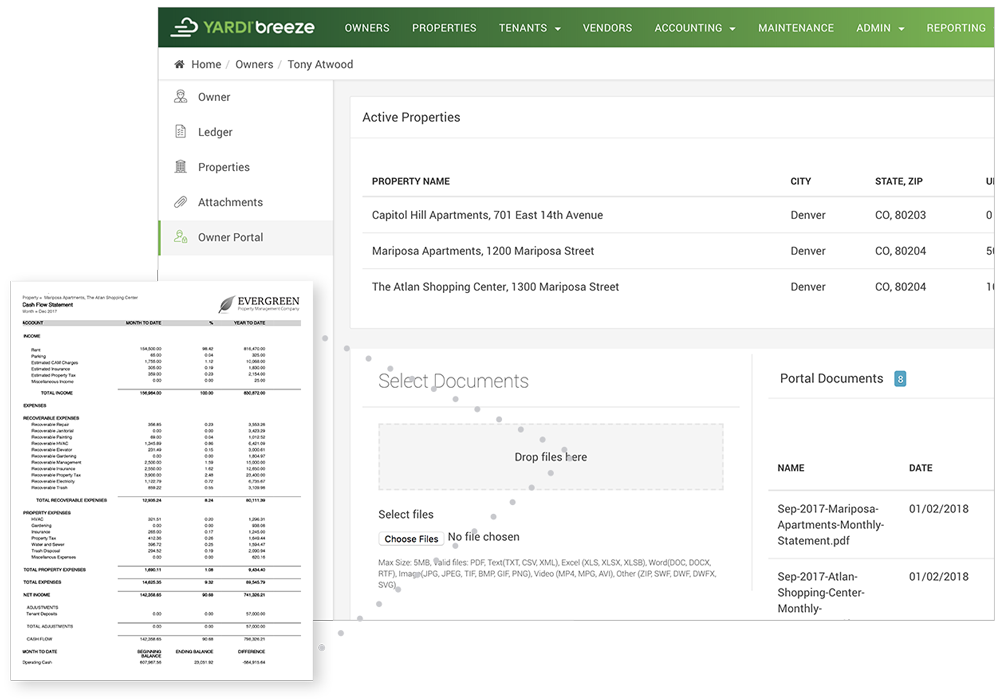Open Attachments using the paperclip icon
1000x700 pixels.
(182, 201)
